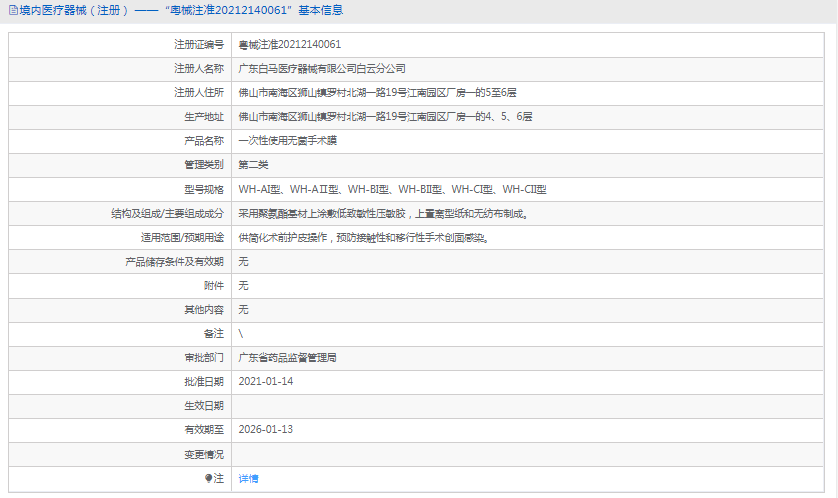Select the intended use text starting 供简化术前护皮操作
Screen dimensions: 838x498
364,238
